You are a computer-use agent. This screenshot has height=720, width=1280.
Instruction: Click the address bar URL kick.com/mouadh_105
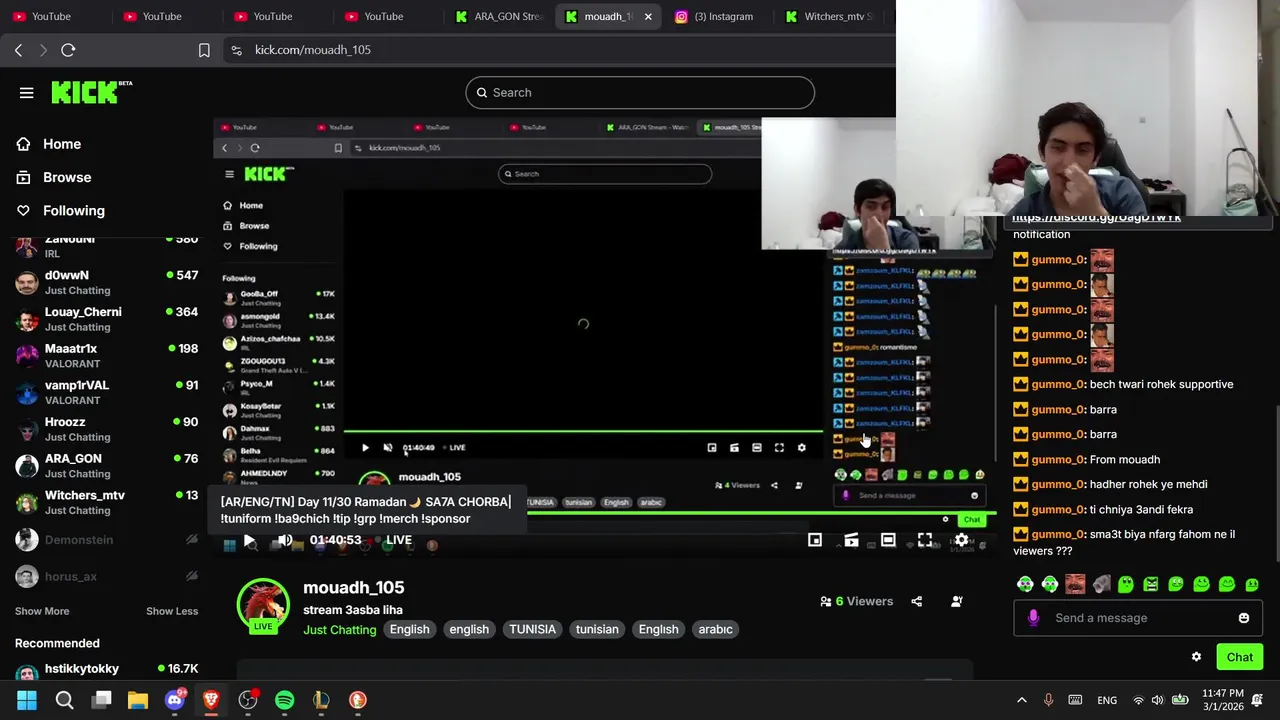coord(312,50)
